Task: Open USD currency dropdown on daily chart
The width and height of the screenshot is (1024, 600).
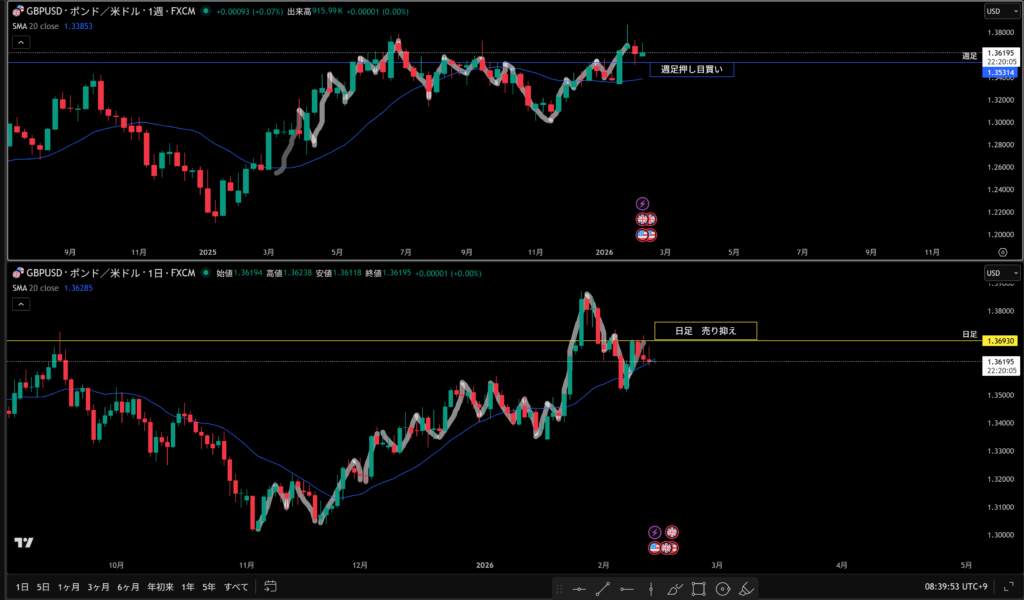Action: pos(1000,272)
